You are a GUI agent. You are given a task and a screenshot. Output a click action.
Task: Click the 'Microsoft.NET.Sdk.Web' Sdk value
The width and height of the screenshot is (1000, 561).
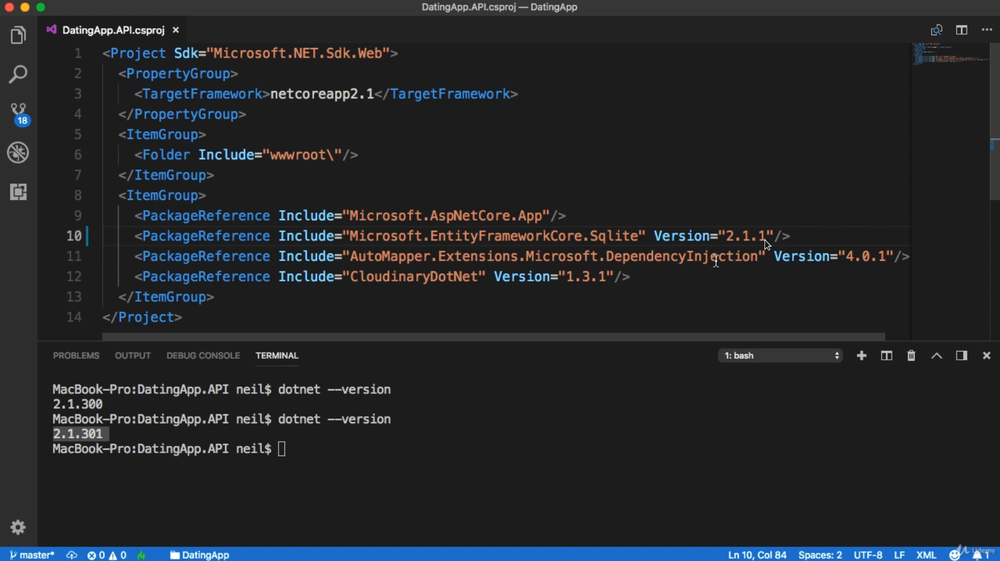pos(298,53)
